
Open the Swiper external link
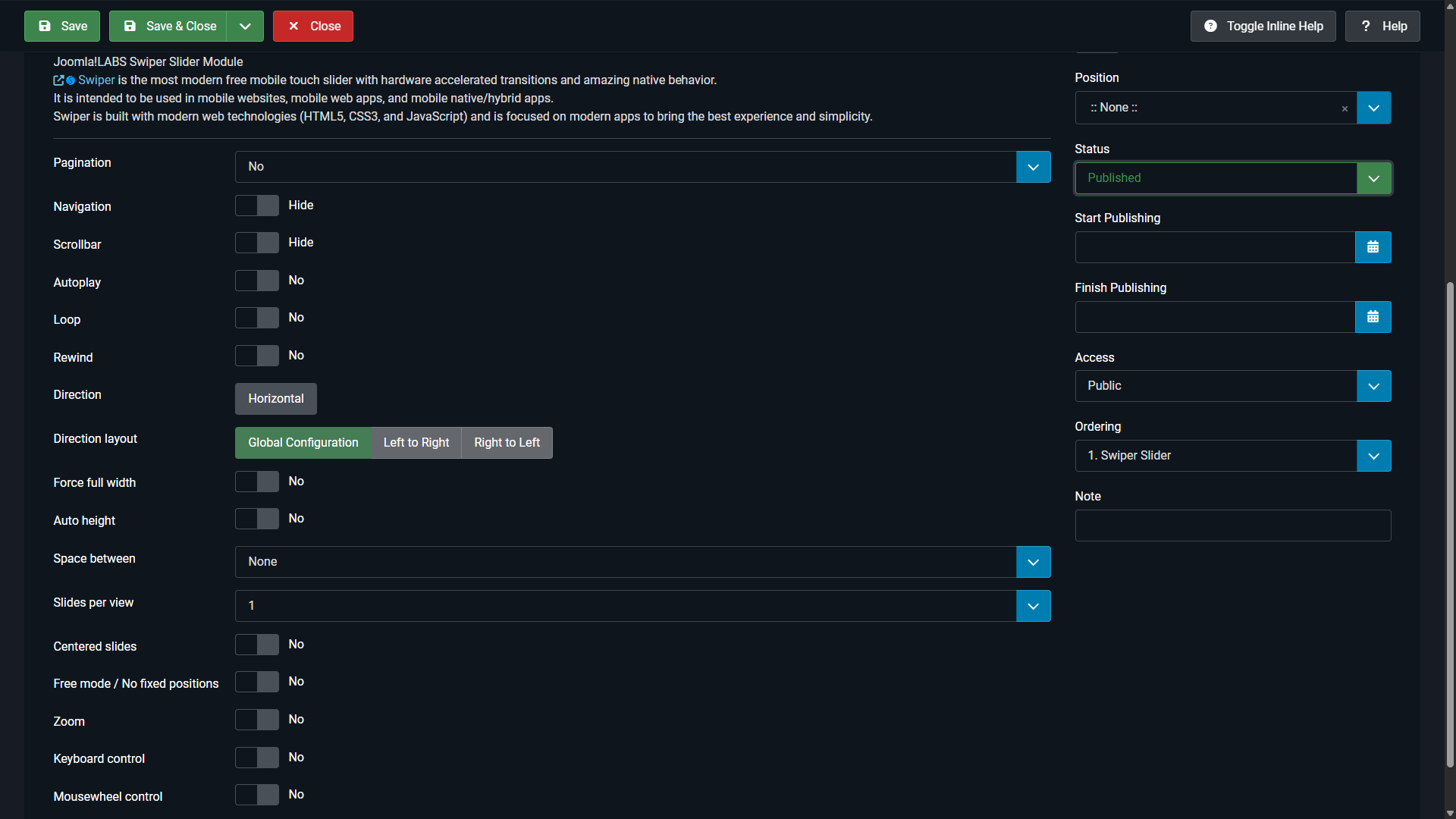(96, 80)
